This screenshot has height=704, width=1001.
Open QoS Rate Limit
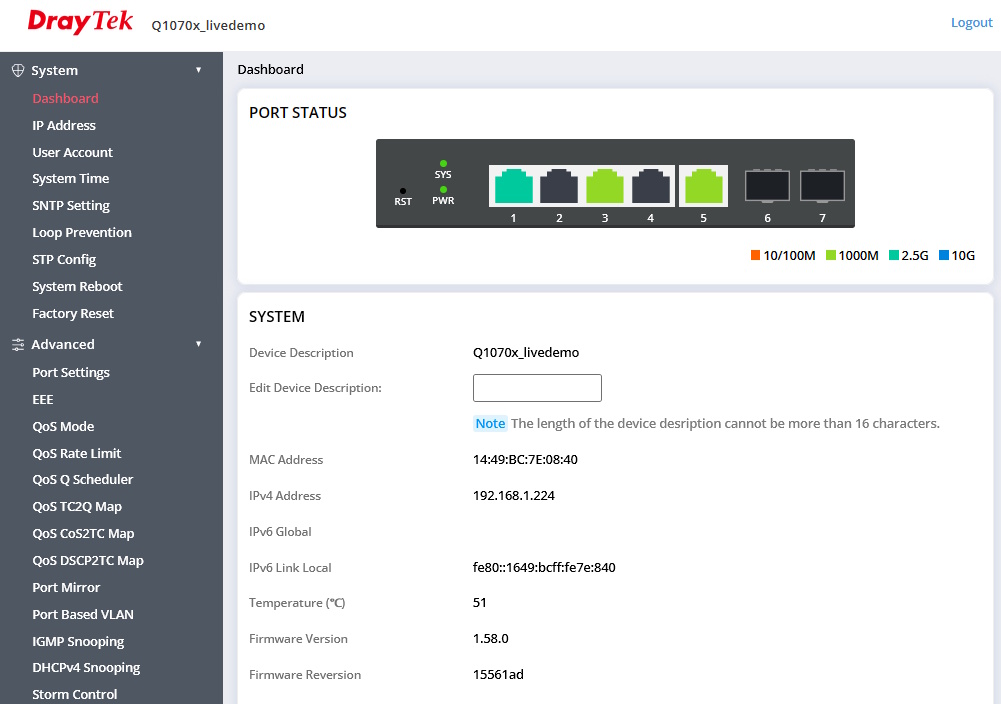click(x=77, y=453)
